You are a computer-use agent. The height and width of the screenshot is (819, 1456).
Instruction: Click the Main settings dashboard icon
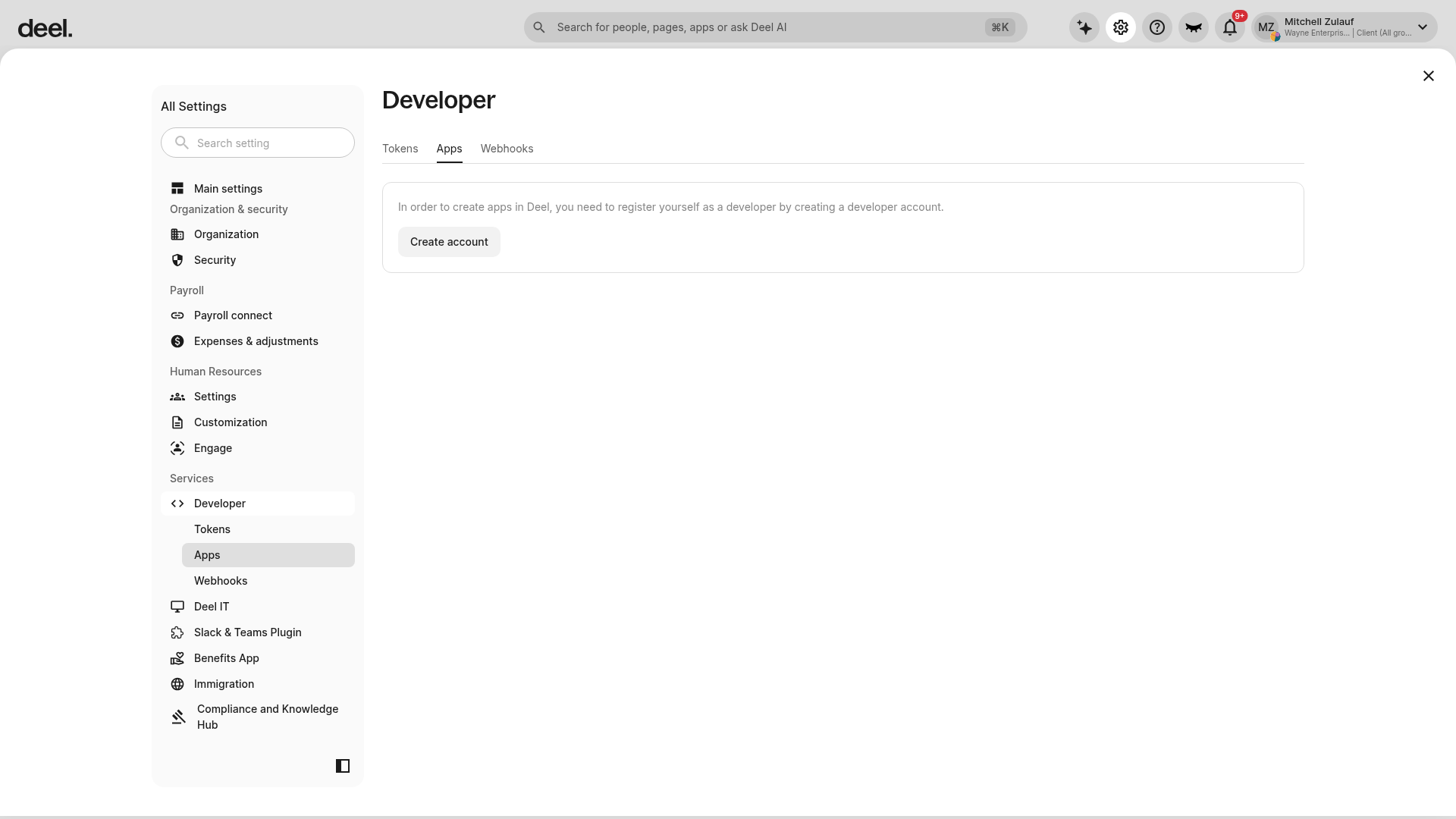tap(177, 189)
